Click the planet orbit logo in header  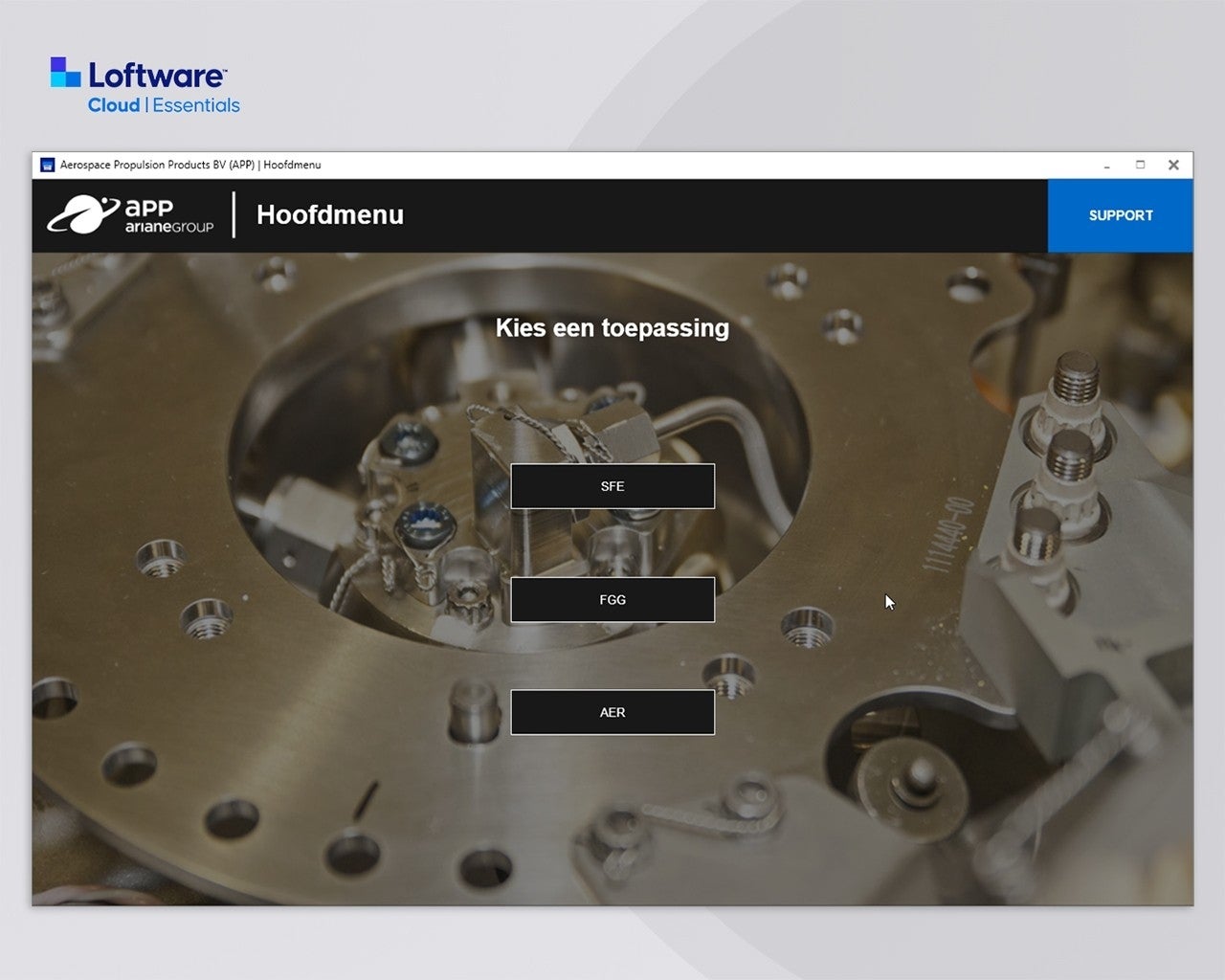pyautogui.click(x=81, y=215)
